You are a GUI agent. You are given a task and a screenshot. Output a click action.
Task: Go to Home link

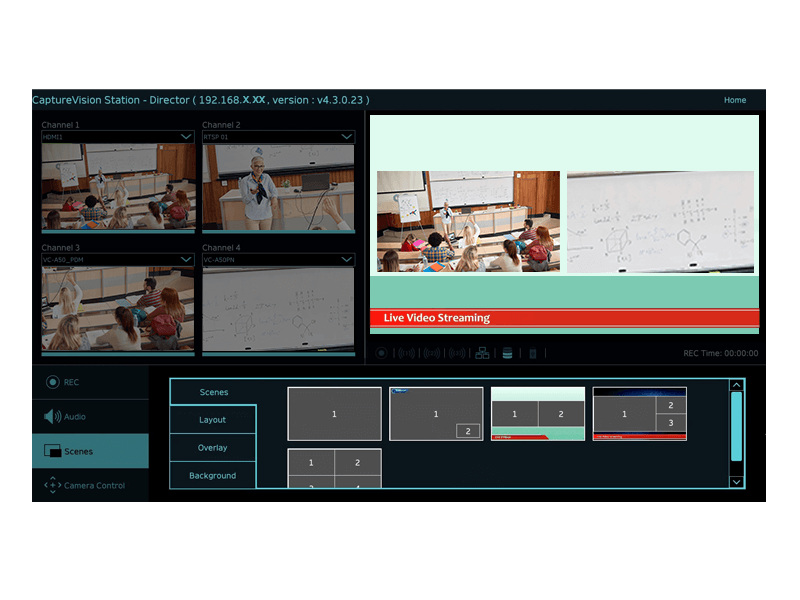point(735,100)
